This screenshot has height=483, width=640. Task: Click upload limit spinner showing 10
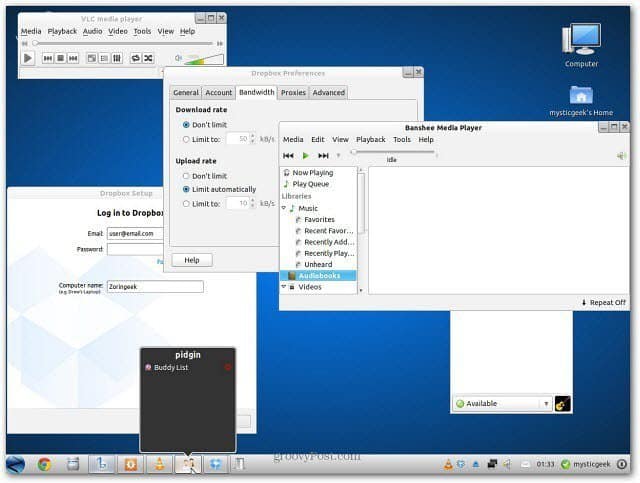pos(241,203)
